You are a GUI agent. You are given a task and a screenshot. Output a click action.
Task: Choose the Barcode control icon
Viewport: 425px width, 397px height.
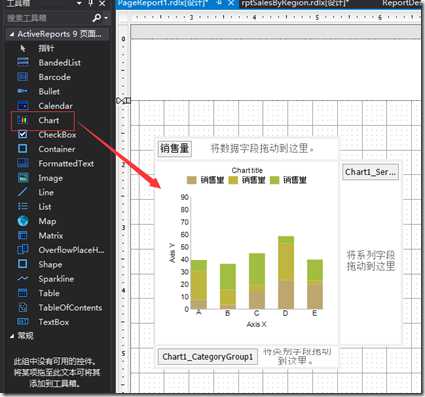pos(23,77)
